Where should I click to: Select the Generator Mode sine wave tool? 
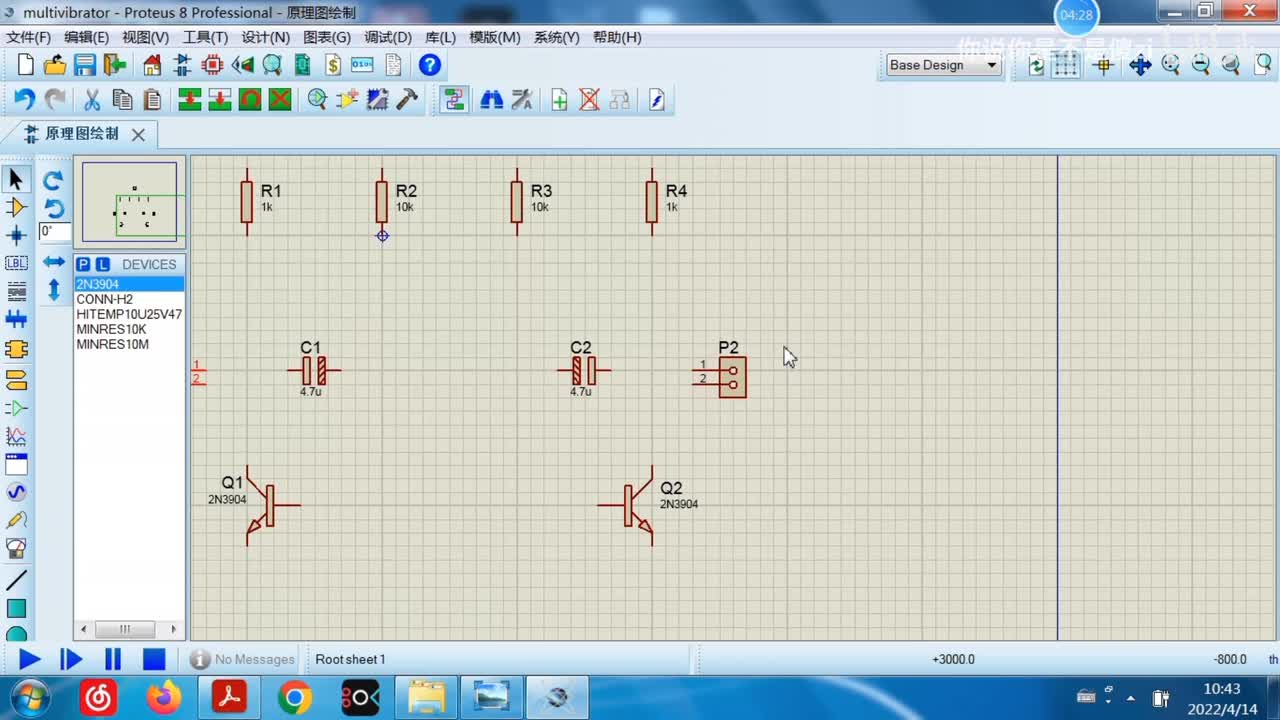pos(16,492)
